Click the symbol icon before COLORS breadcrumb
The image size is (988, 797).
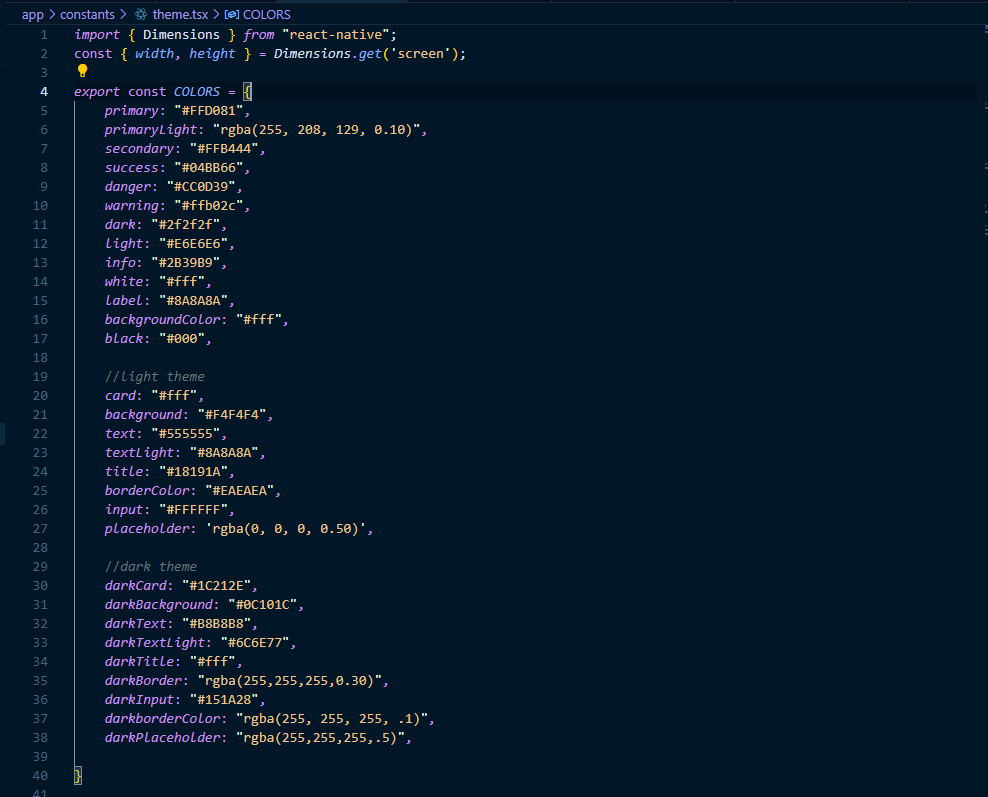pyautogui.click(x=232, y=15)
